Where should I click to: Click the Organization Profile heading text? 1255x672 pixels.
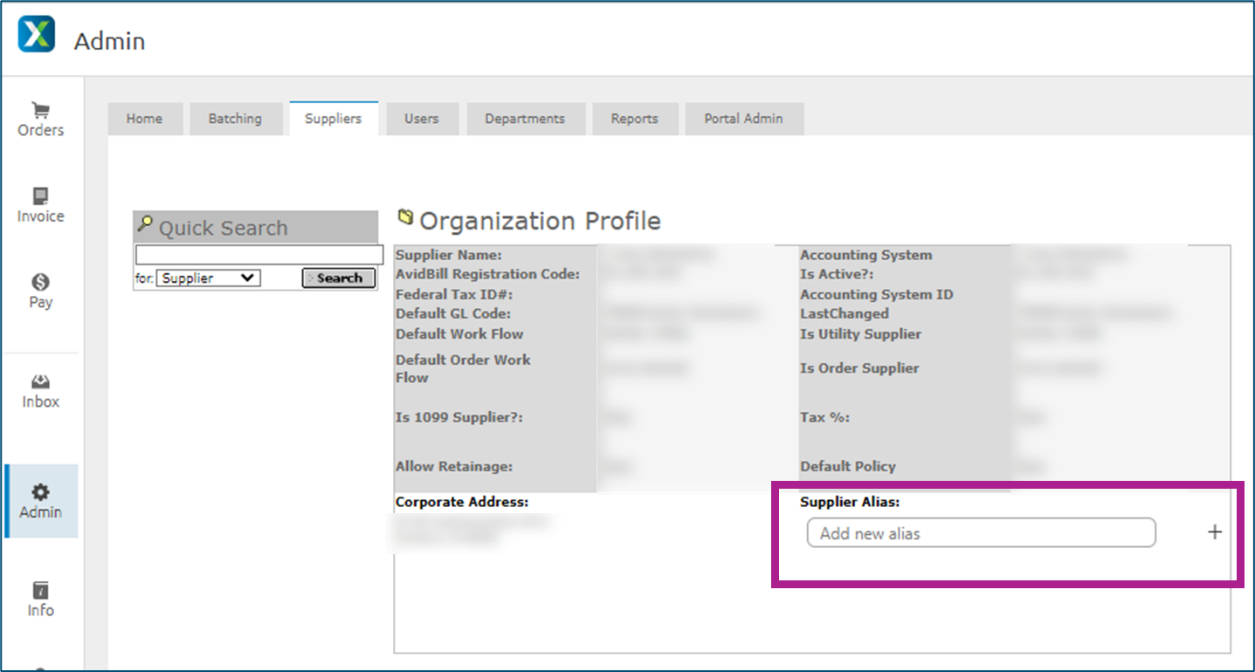tap(540, 220)
